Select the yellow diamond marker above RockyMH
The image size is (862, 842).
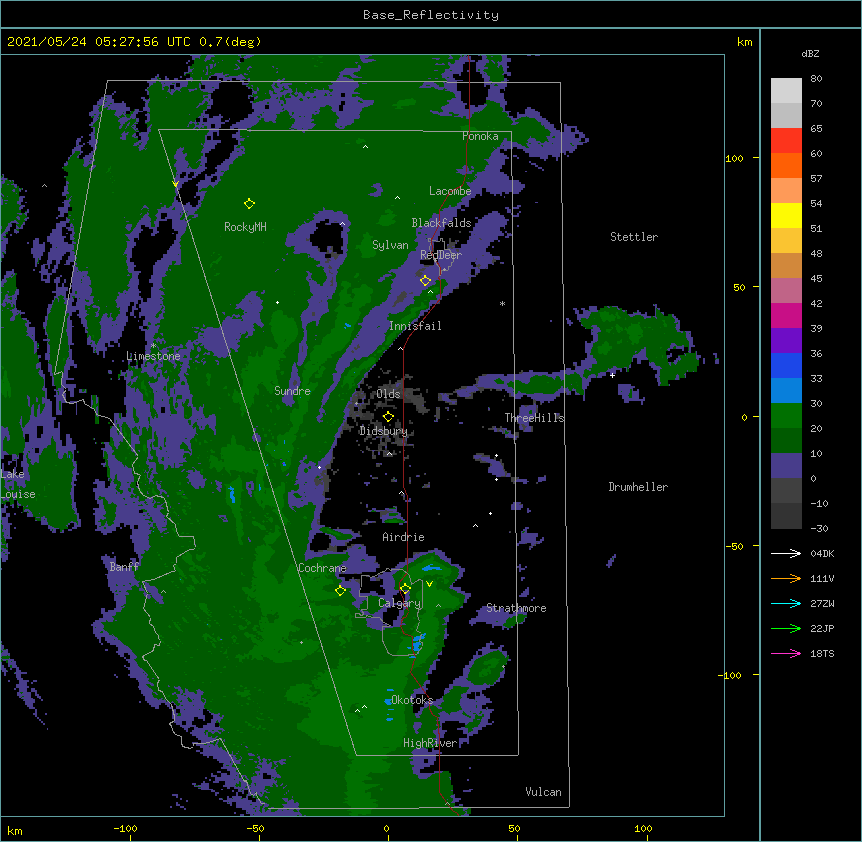click(x=249, y=204)
